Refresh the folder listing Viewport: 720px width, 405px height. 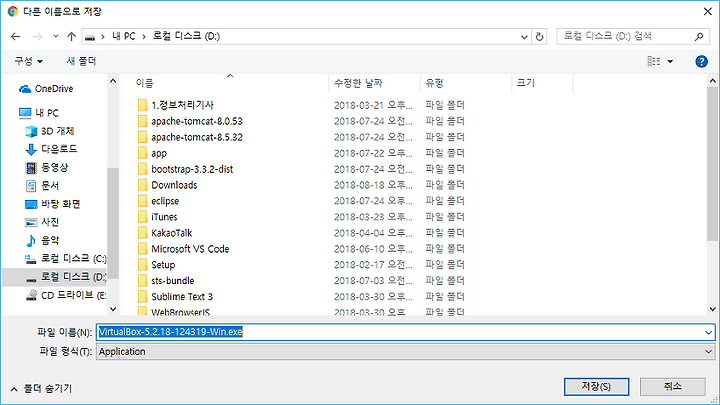tap(540, 36)
